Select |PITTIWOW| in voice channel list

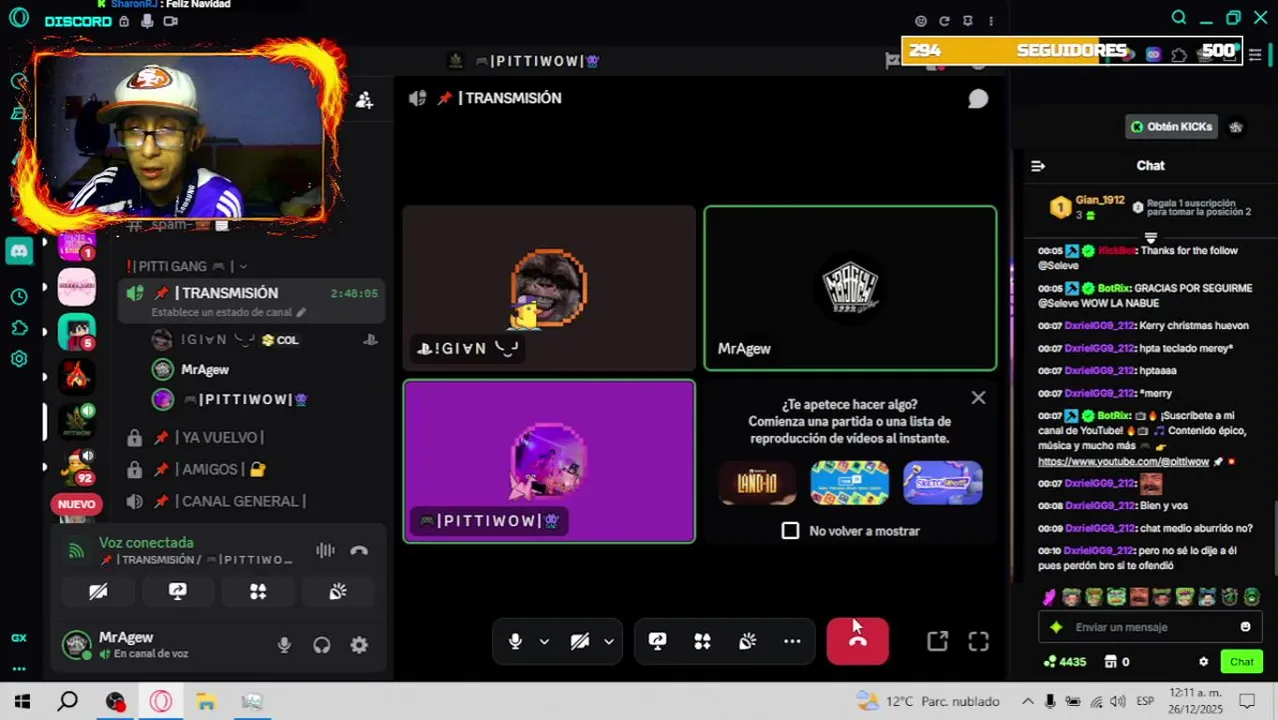(x=245, y=399)
